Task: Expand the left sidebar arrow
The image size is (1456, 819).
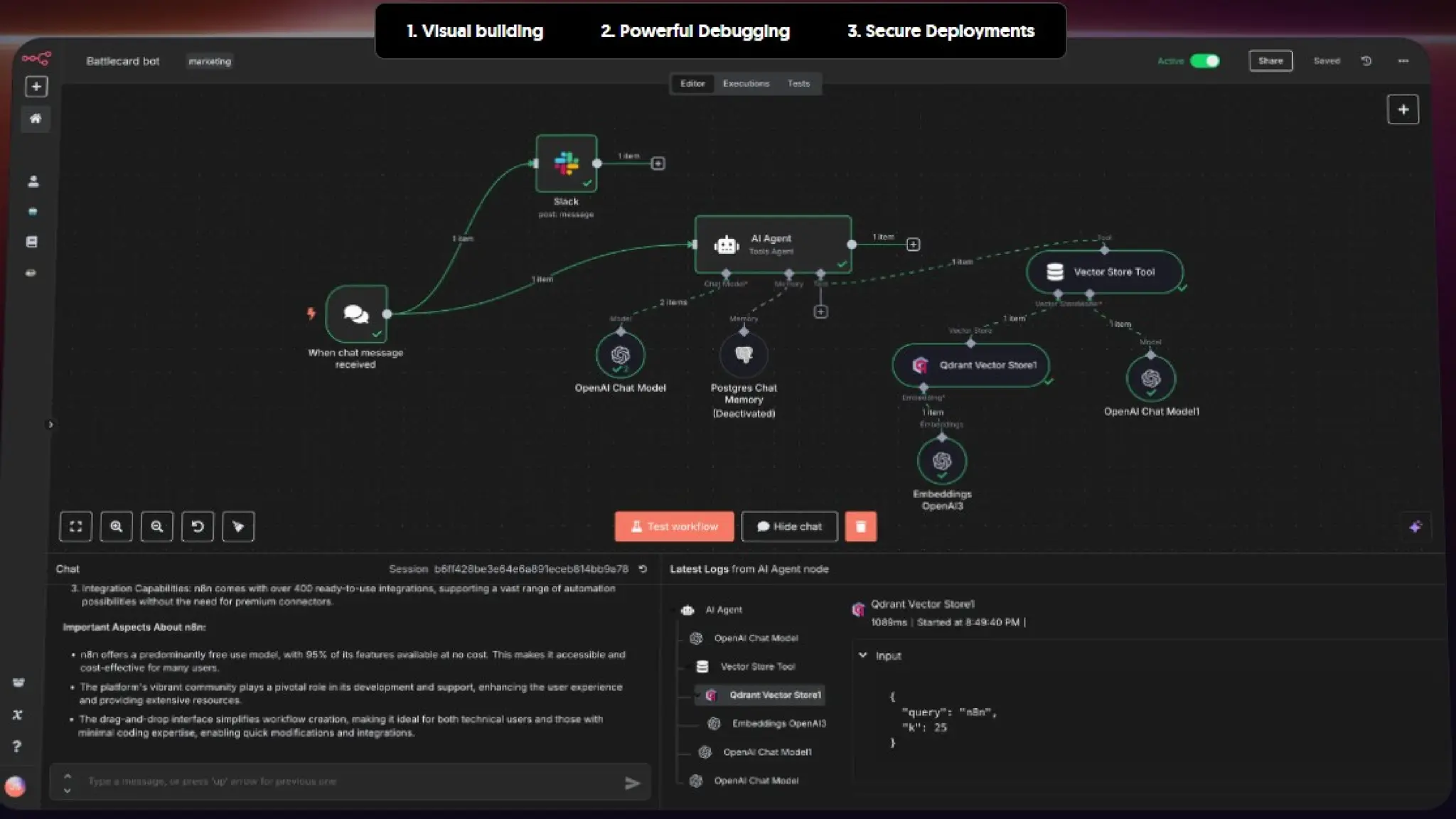Action: coord(50,424)
